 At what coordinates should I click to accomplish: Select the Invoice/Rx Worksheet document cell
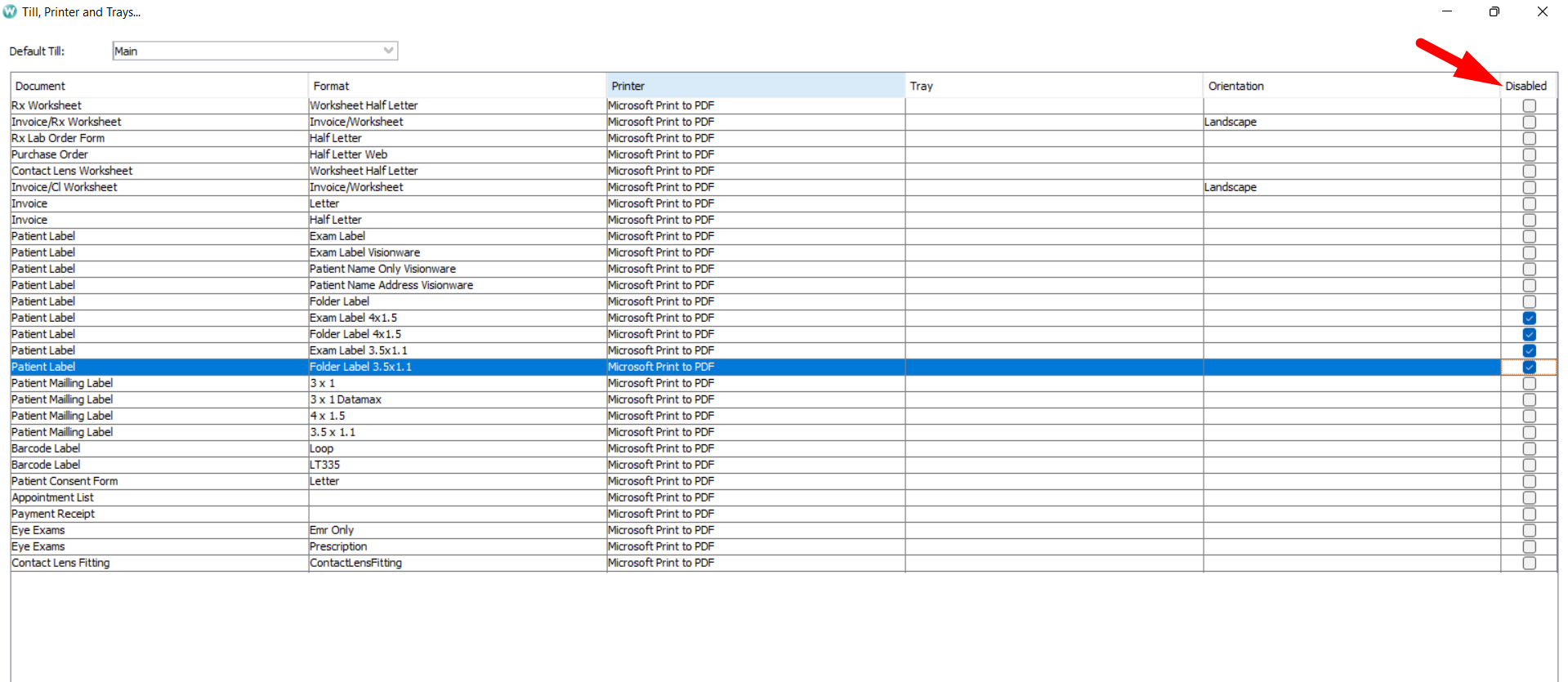pyautogui.click(x=159, y=122)
